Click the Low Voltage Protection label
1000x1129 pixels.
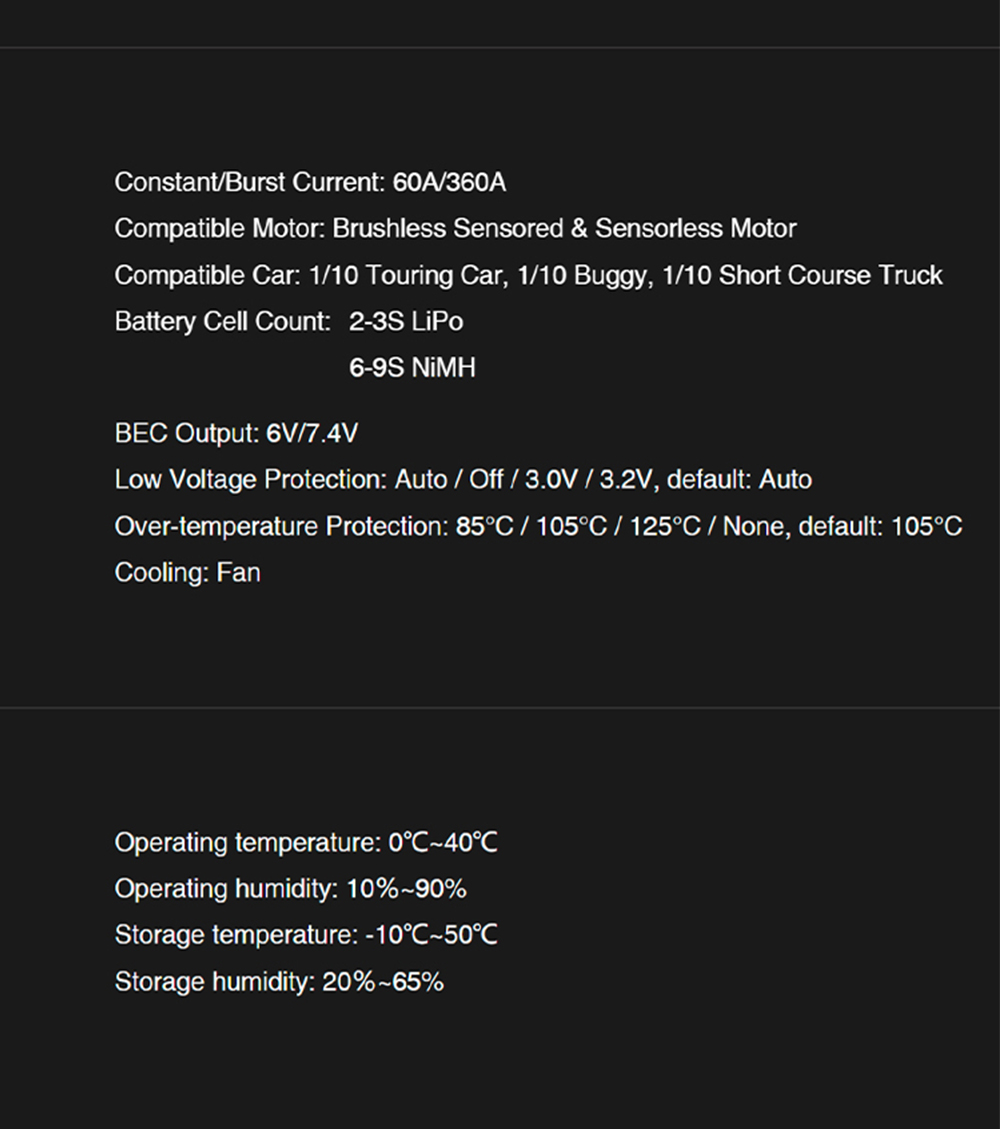pos(249,480)
